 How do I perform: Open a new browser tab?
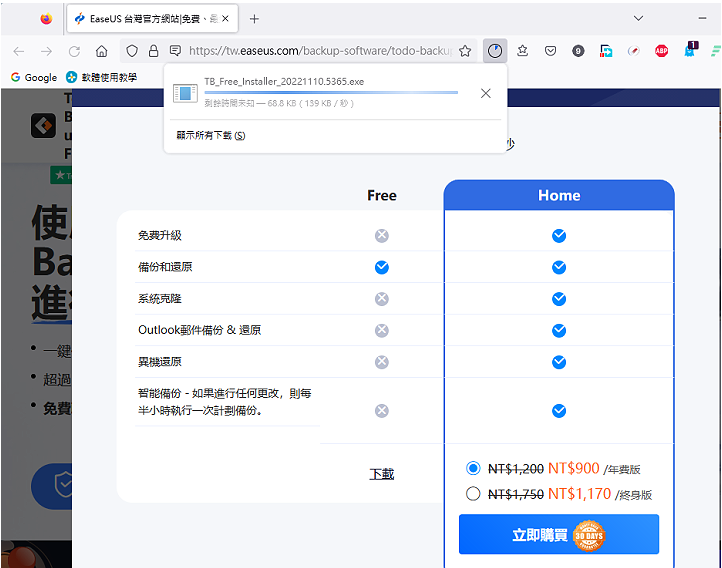pyautogui.click(x=254, y=19)
